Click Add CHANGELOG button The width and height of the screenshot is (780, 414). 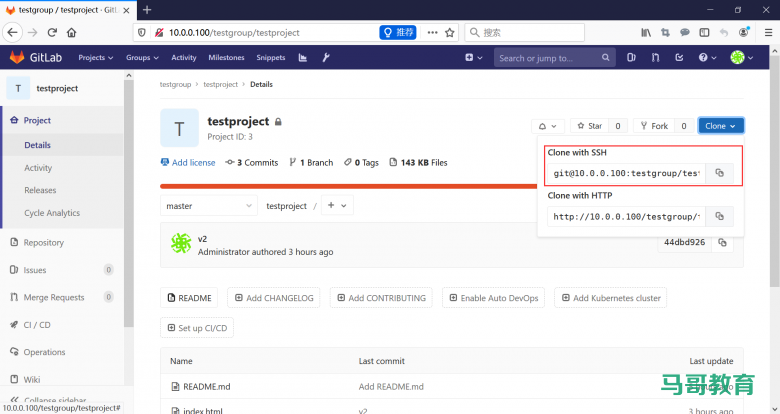pos(274,298)
